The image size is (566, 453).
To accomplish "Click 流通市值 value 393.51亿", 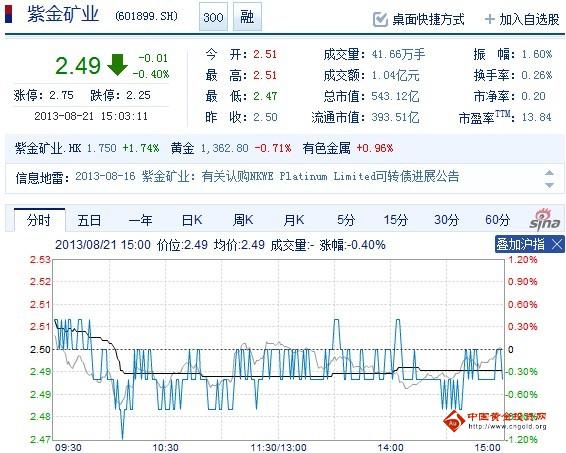I will (x=395, y=117).
